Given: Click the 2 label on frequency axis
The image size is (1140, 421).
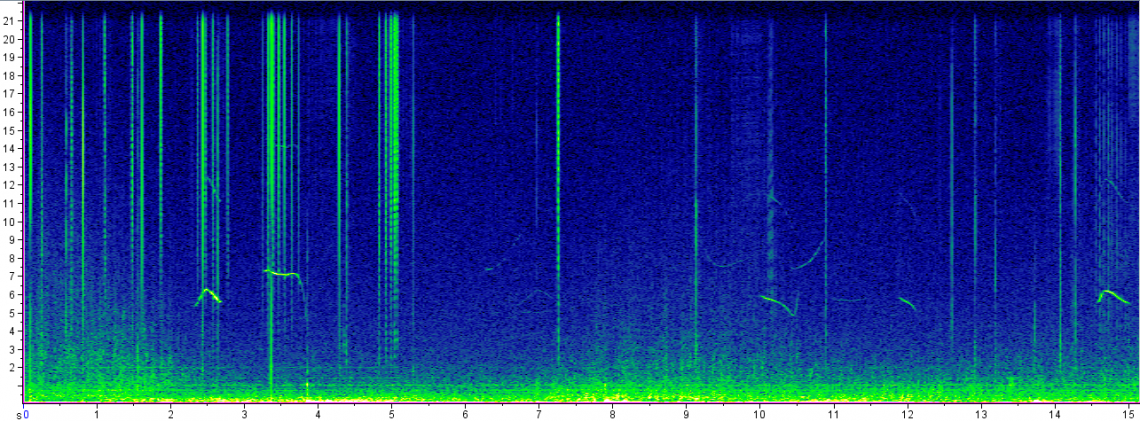Looking at the screenshot, I should [x=12, y=367].
